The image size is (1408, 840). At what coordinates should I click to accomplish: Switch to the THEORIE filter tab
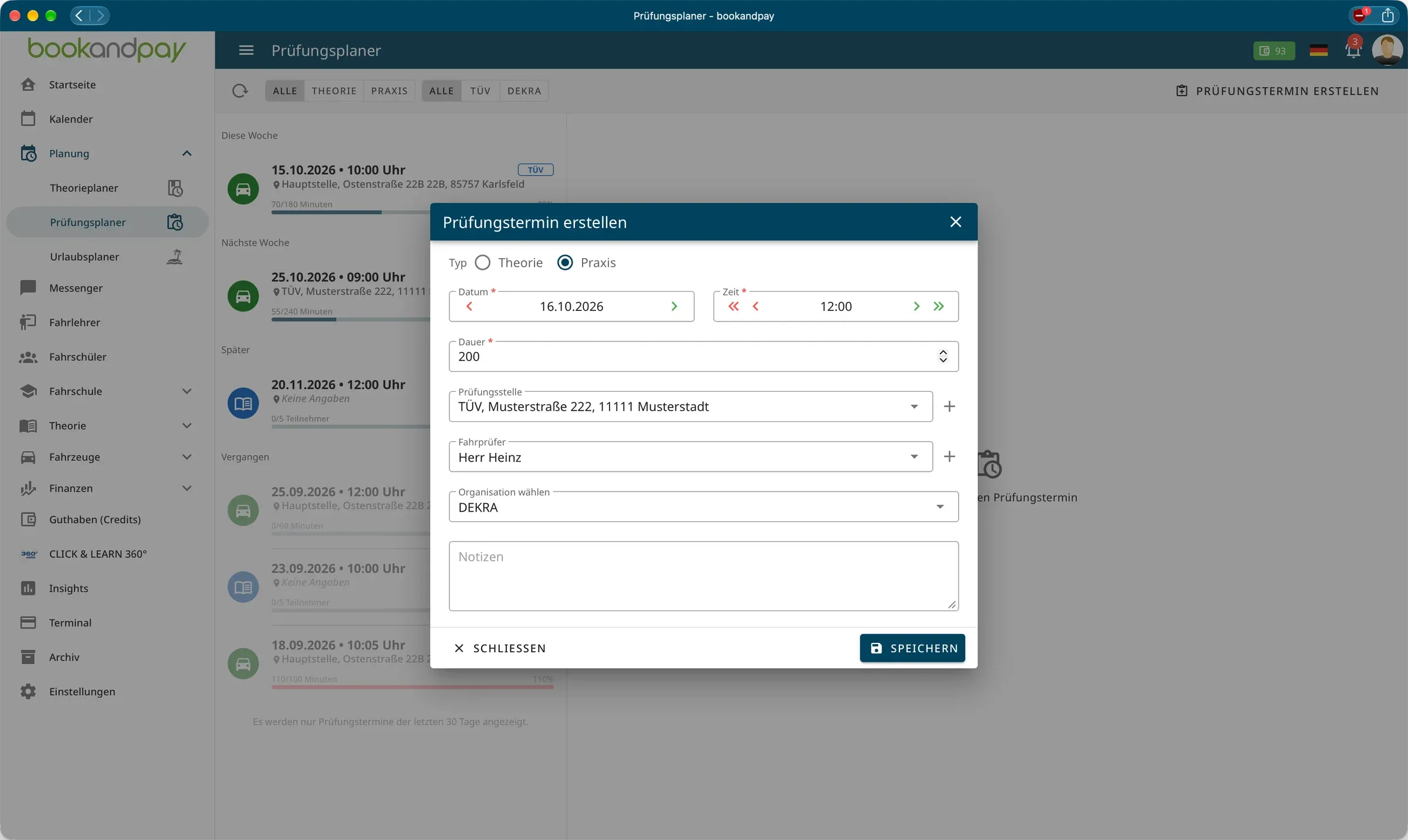(334, 91)
